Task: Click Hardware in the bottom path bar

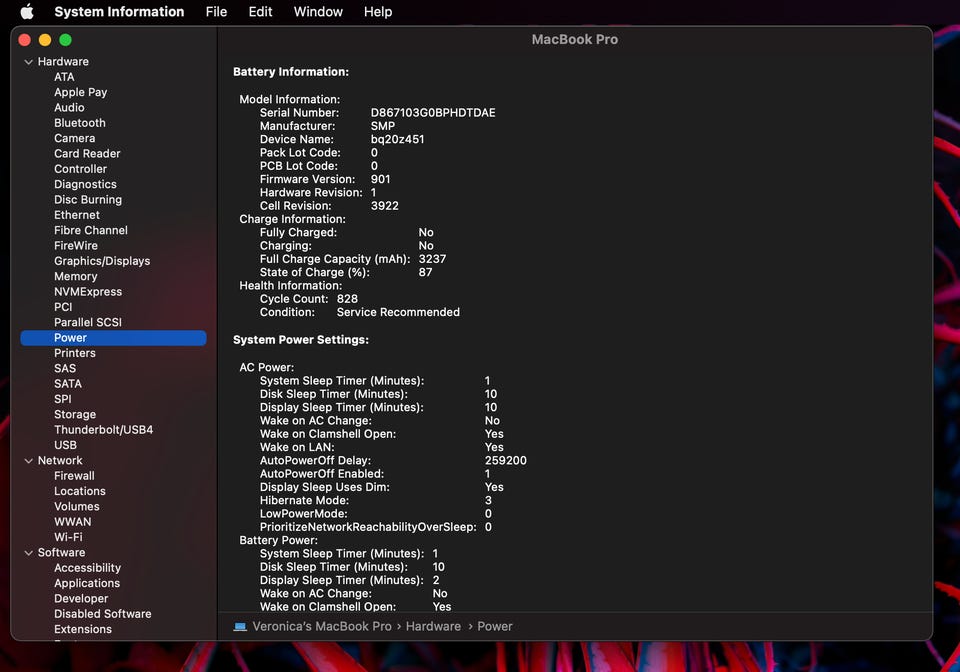Action: [x=433, y=627]
